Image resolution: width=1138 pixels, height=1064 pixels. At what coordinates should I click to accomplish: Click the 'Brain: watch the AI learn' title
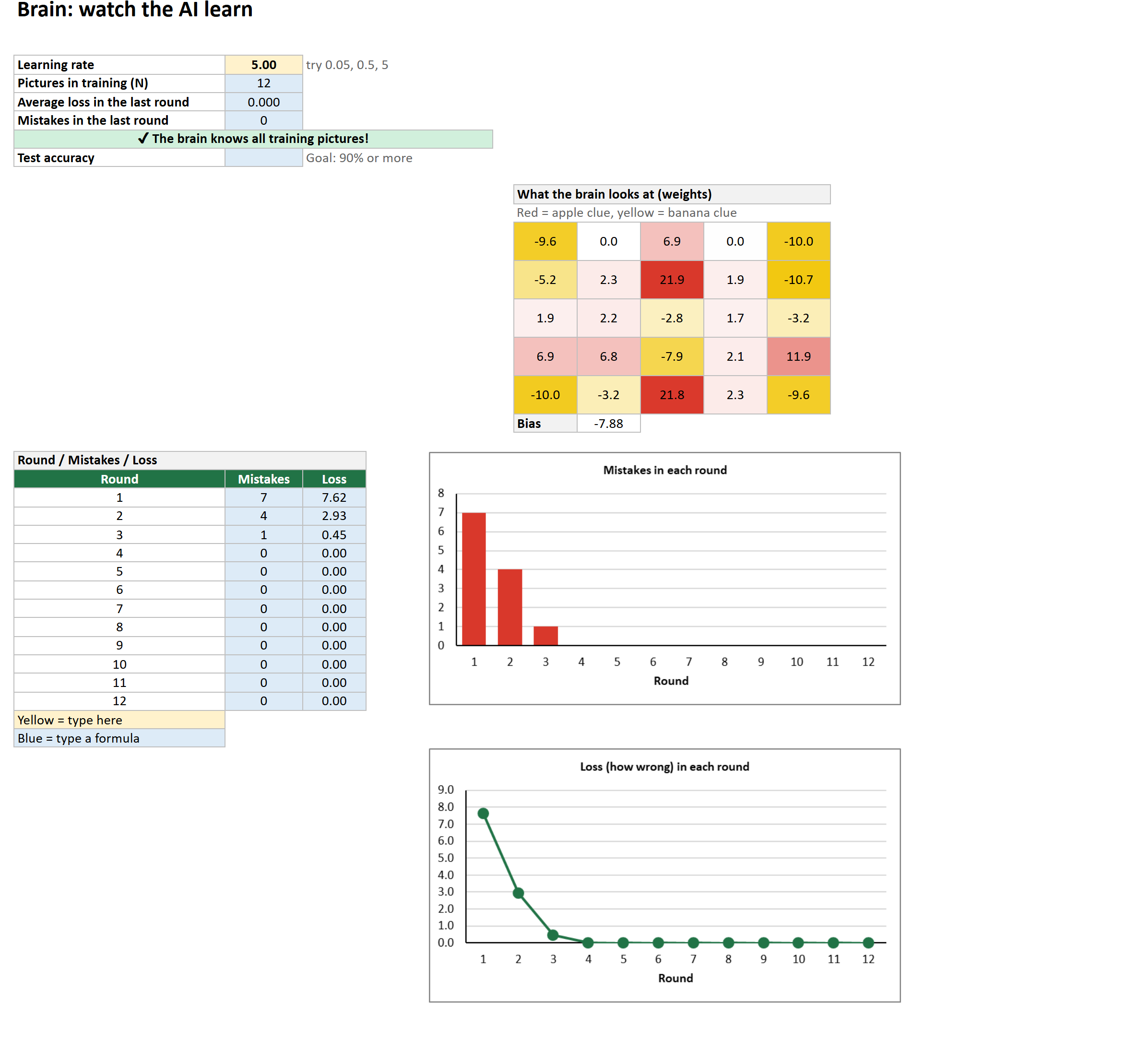(x=135, y=10)
